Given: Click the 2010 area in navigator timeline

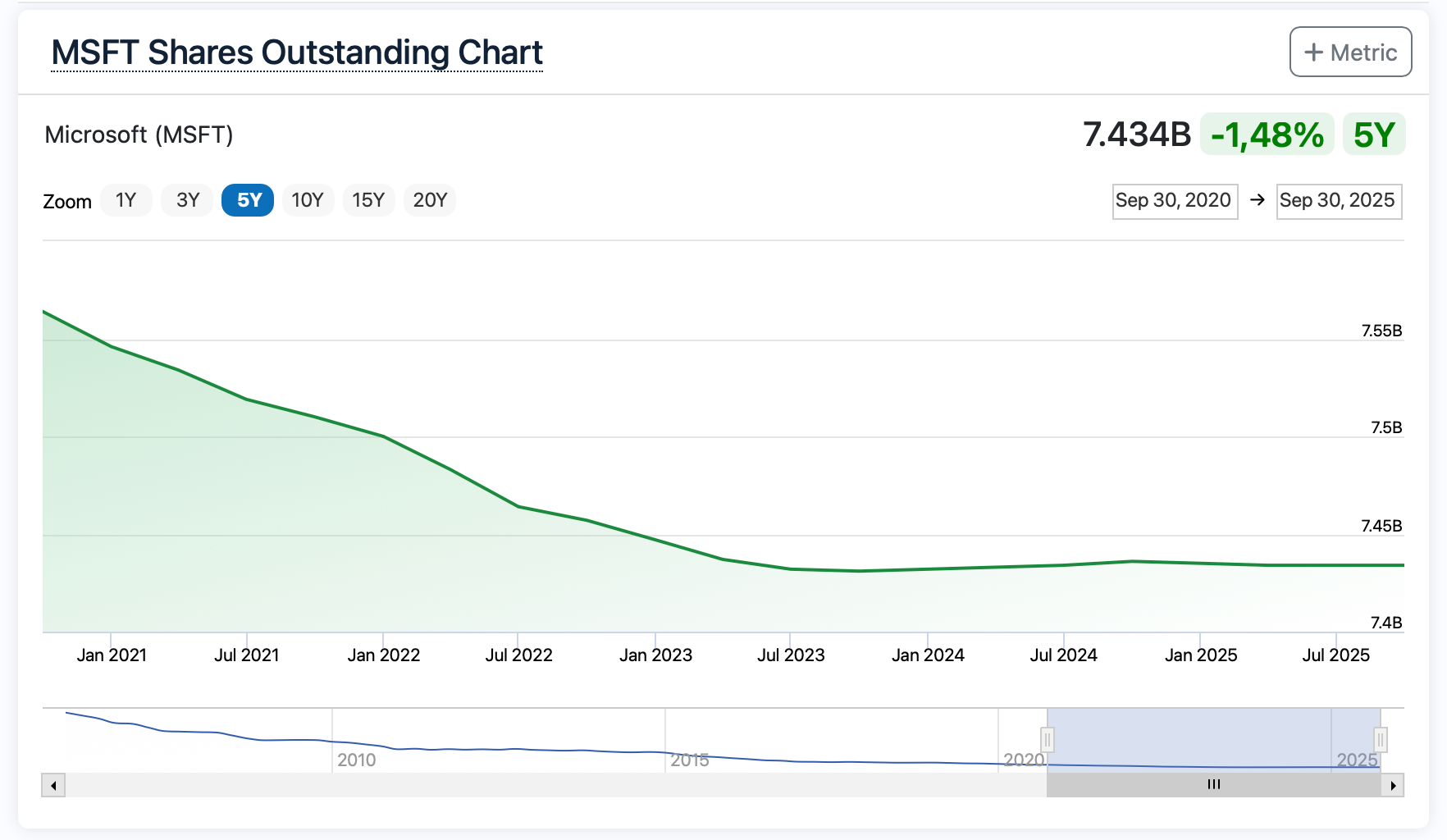Looking at the screenshot, I should tap(356, 760).
